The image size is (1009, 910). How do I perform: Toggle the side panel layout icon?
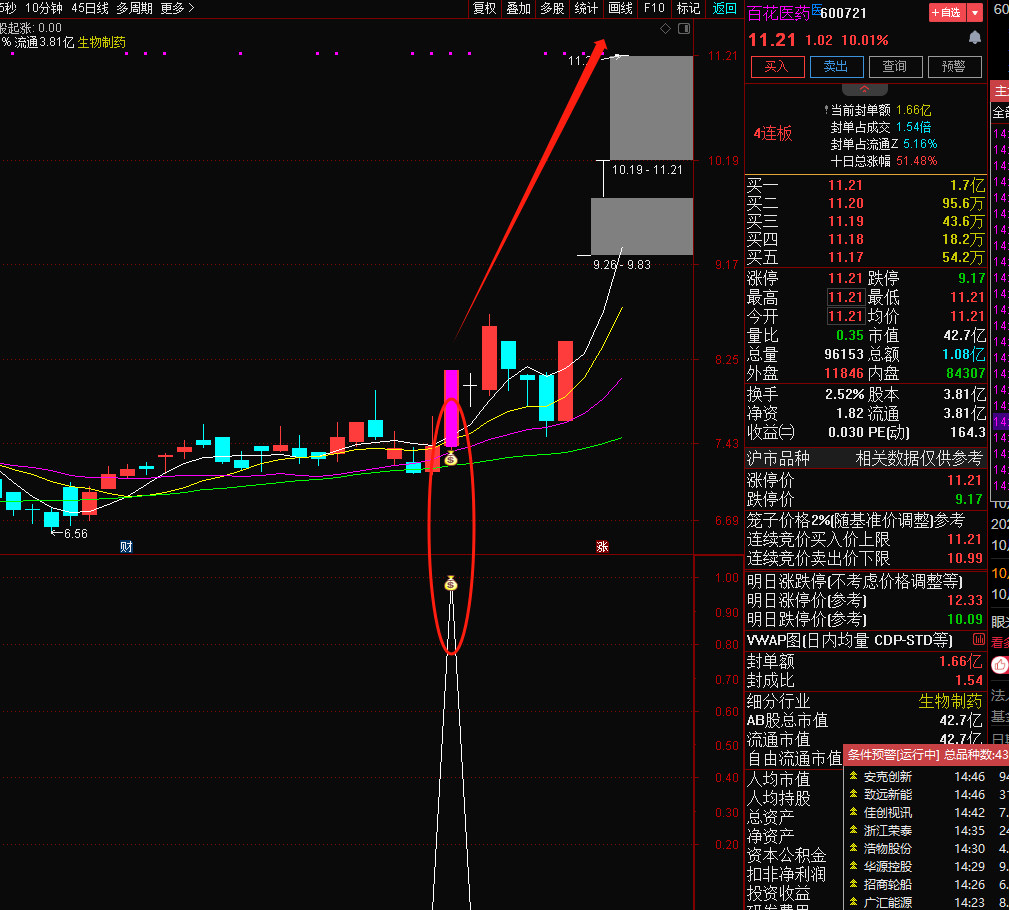[683, 30]
